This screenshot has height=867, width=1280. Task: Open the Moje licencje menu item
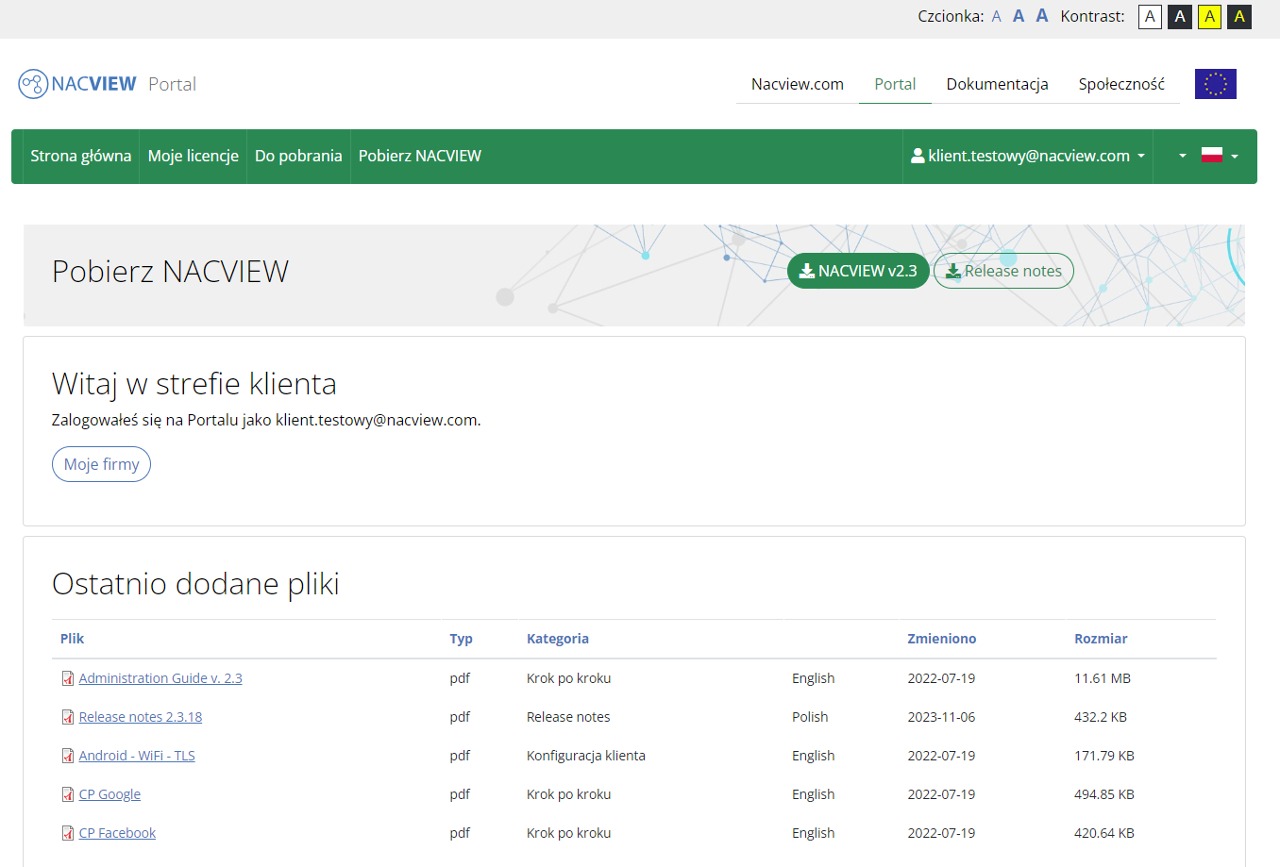tap(193, 156)
